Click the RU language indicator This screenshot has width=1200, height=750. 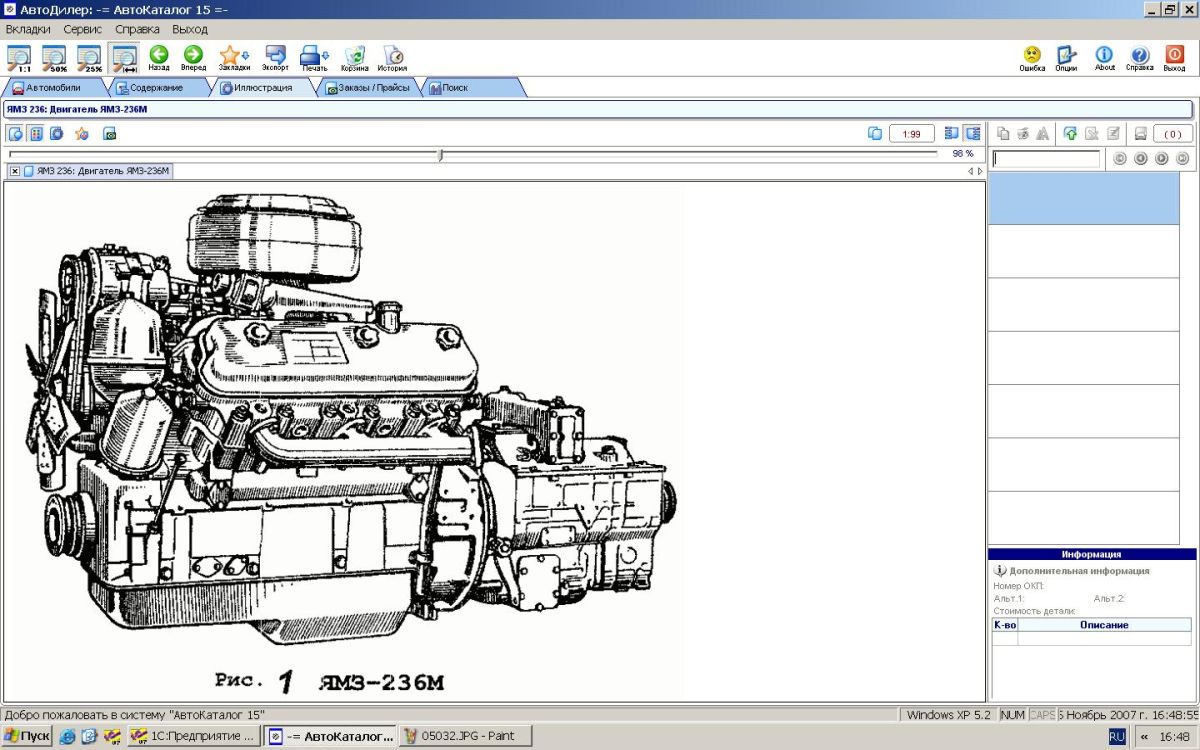click(1117, 736)
